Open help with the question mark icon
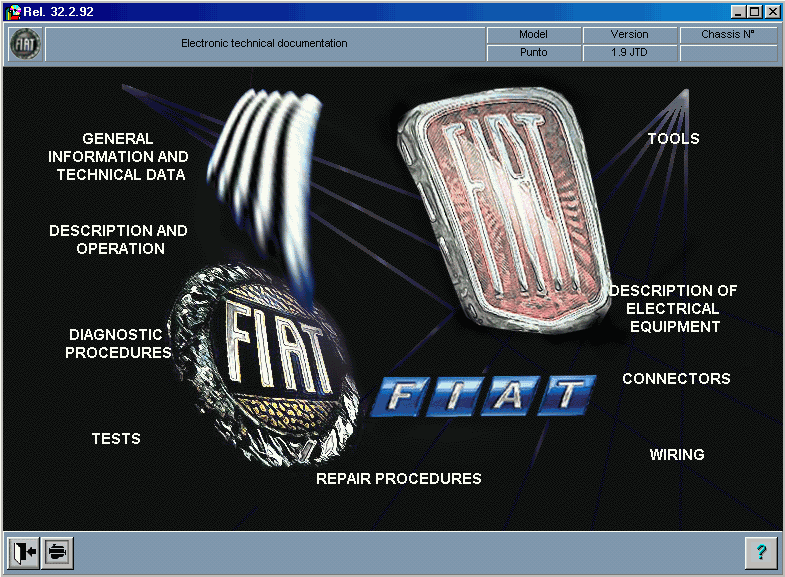Viewport: 785px width, 577px height. [x=760, y=552]
